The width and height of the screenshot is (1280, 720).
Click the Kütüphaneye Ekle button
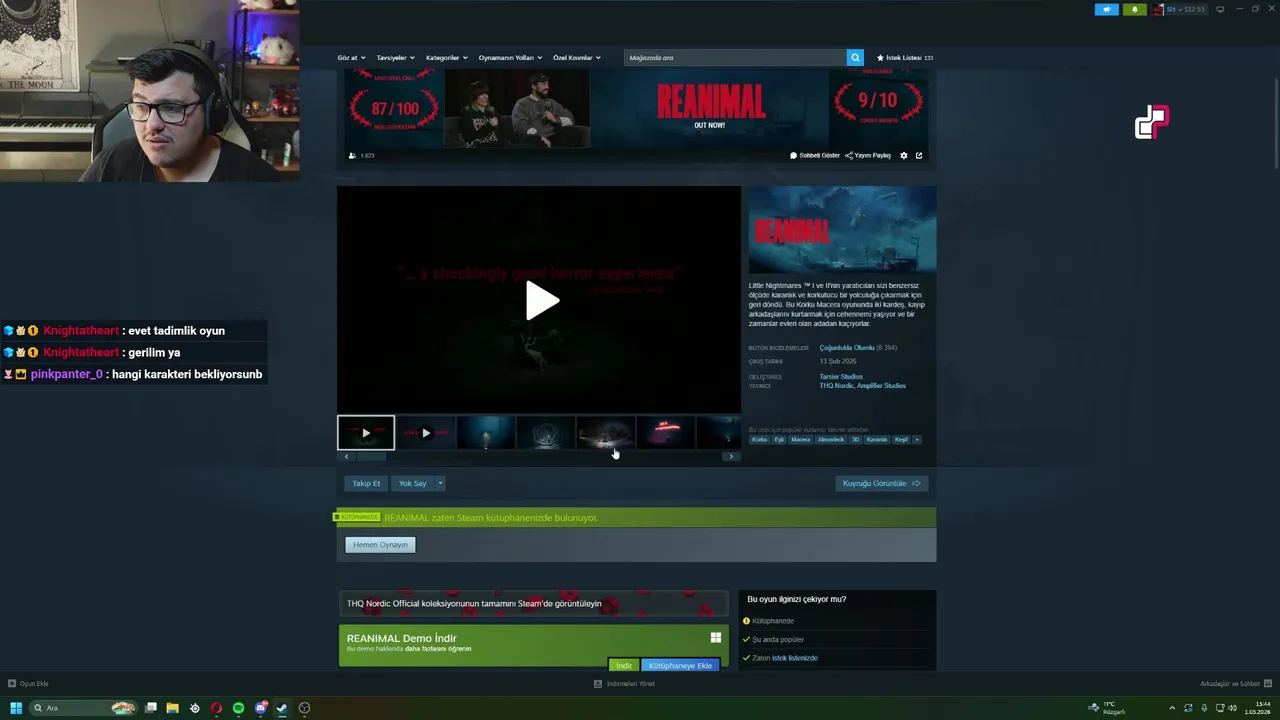[680, 665]
